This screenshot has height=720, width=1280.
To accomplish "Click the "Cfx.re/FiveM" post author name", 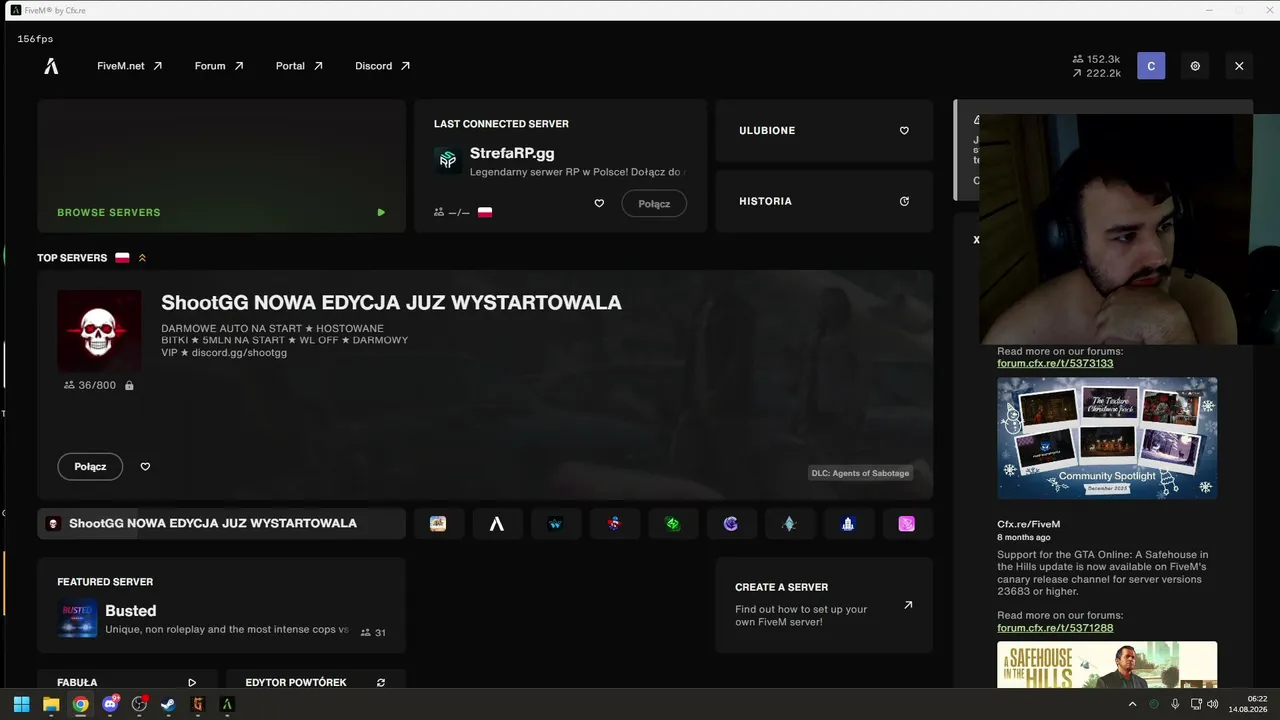I will click(1028, 524).
